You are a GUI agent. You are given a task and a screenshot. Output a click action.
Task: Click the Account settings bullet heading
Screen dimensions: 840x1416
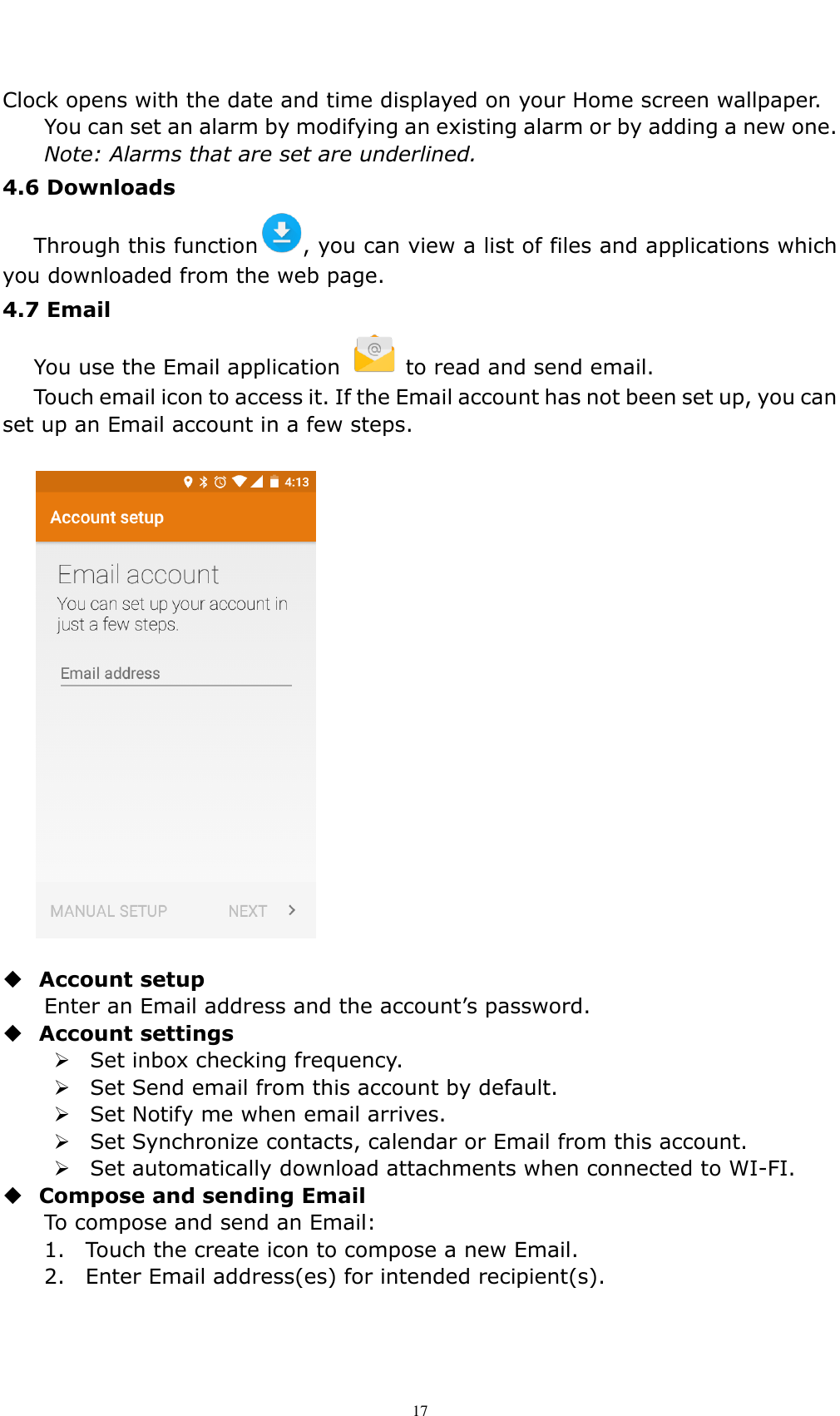(x=136, y=1033)
